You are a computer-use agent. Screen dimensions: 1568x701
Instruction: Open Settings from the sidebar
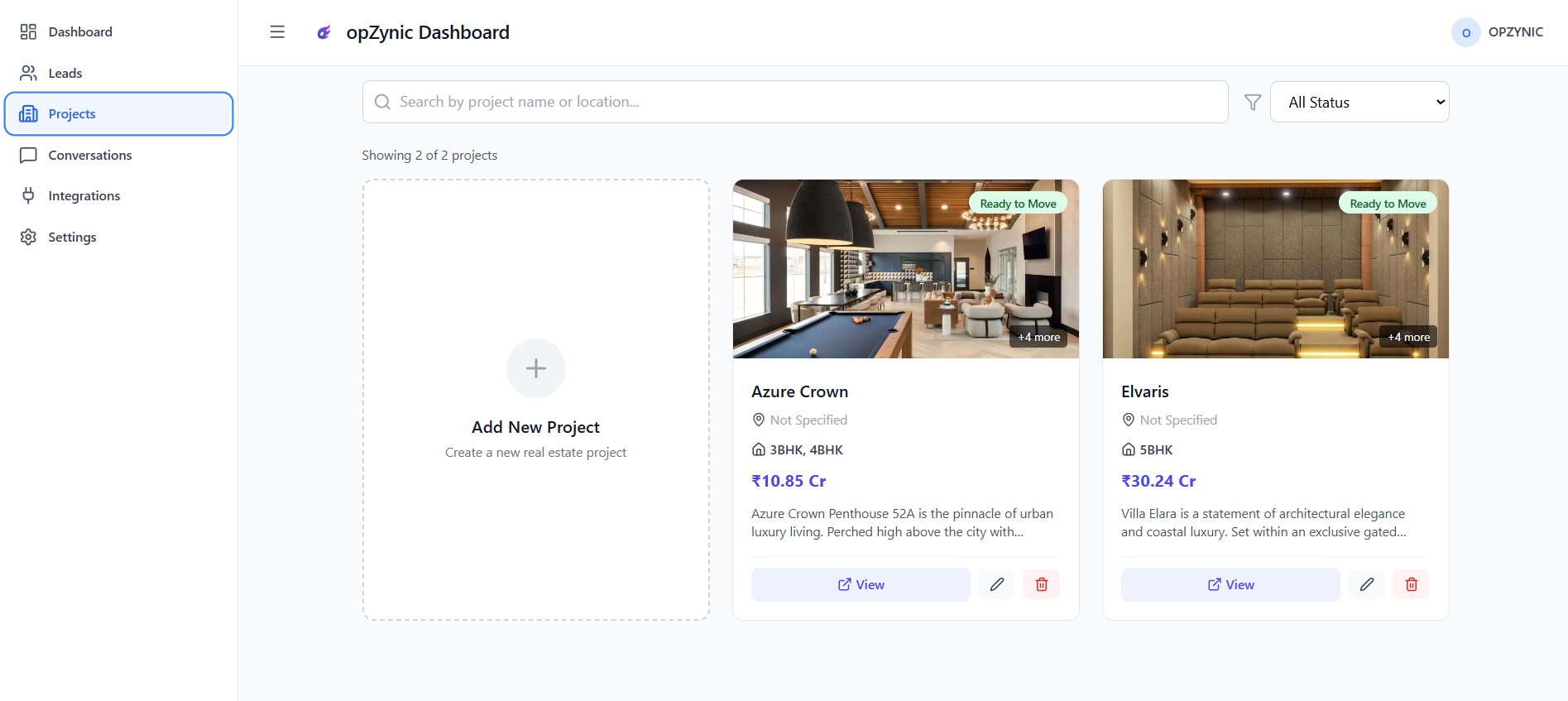click(119, 237)
